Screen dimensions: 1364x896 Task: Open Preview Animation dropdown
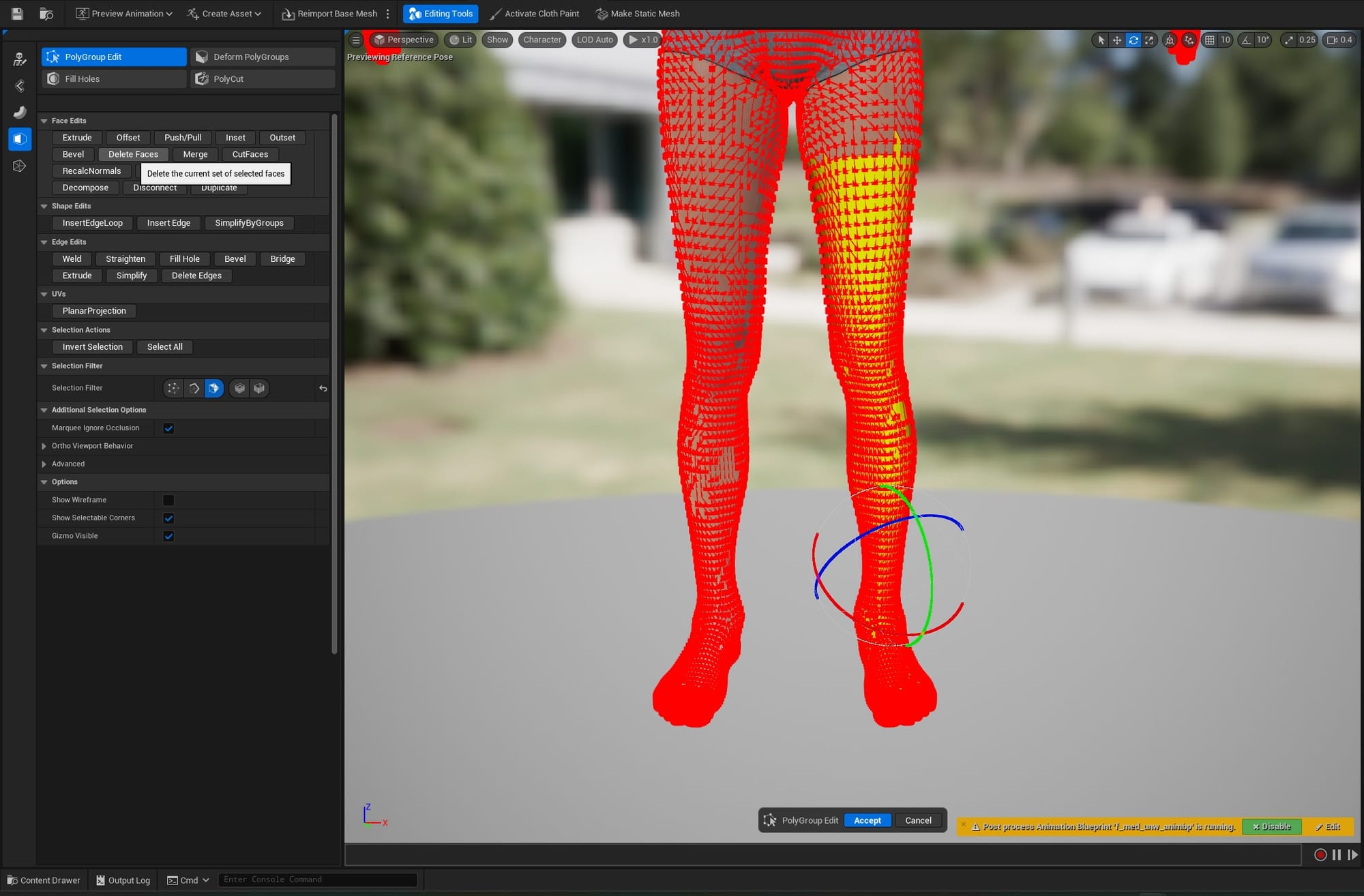124,14
